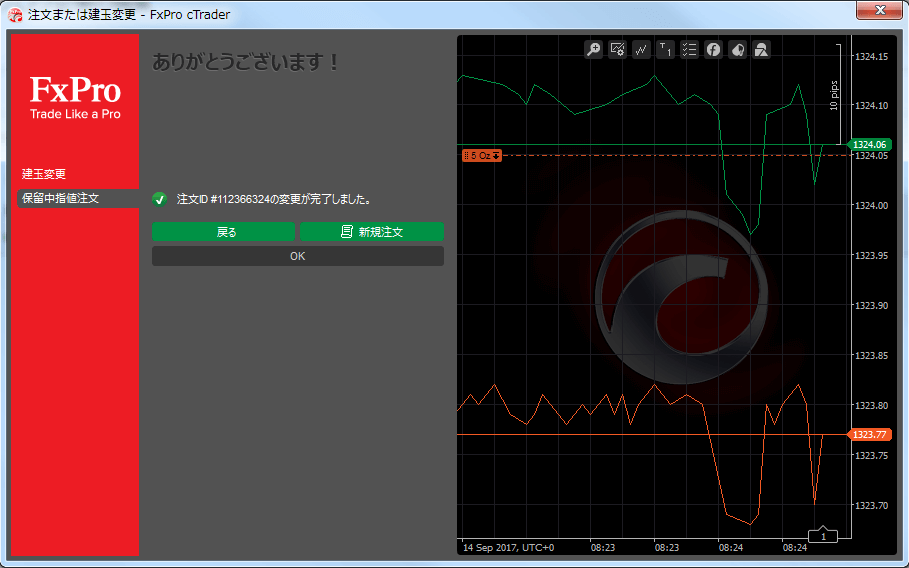Click the 14 Sep 2017, UTC+0 label
Screen dimensions: 909x568
(508, 548)
